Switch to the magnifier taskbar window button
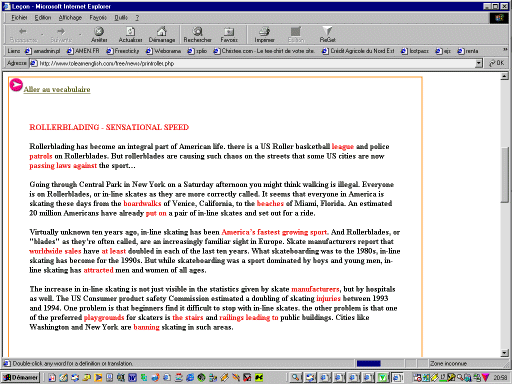 click(296, 377)
